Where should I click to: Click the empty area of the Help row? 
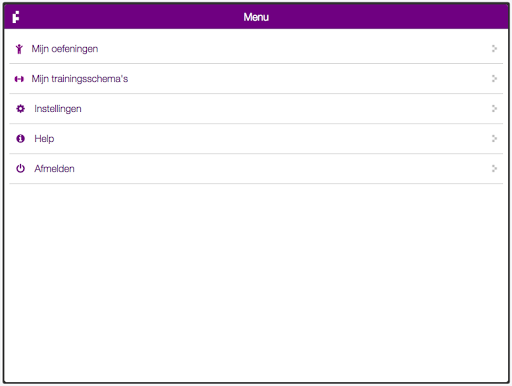[267, 139]
